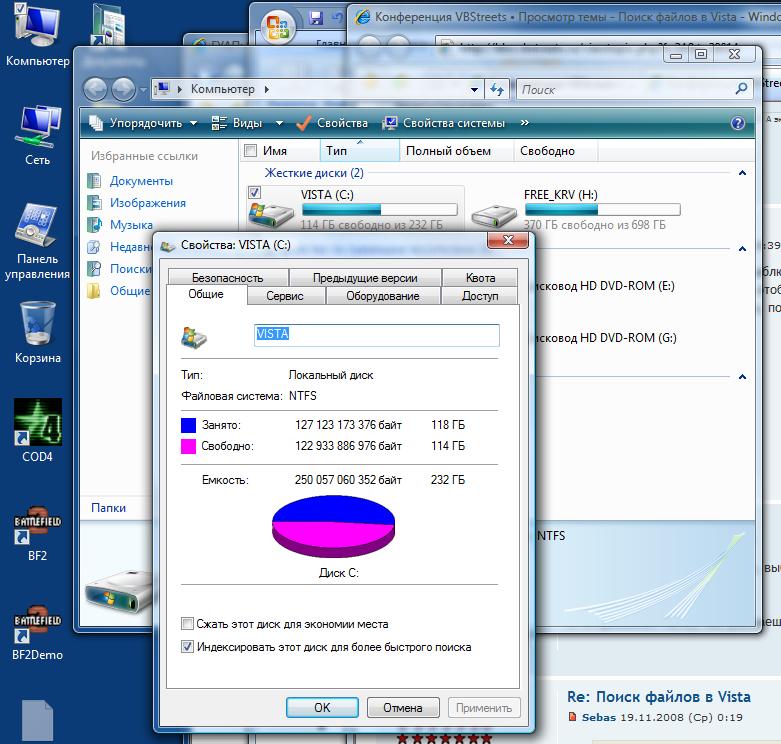Click the help question mark icon

pos(738,123)
